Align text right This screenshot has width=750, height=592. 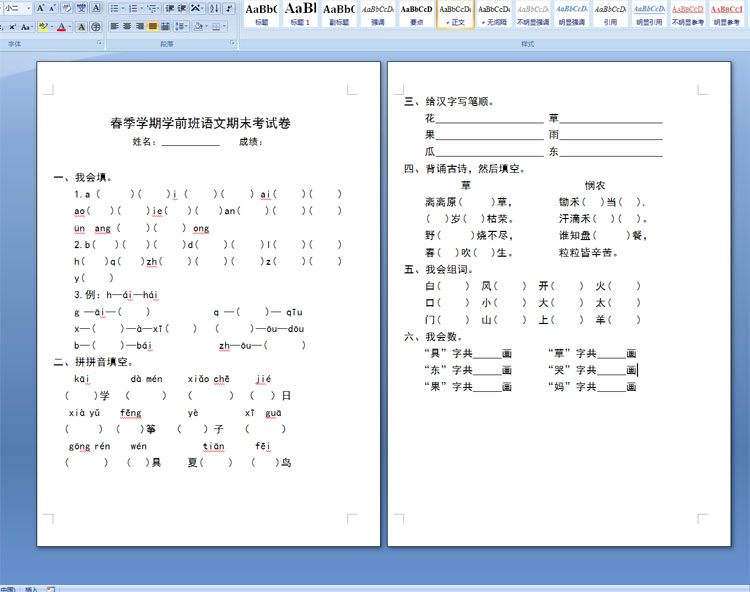[140, 26]
